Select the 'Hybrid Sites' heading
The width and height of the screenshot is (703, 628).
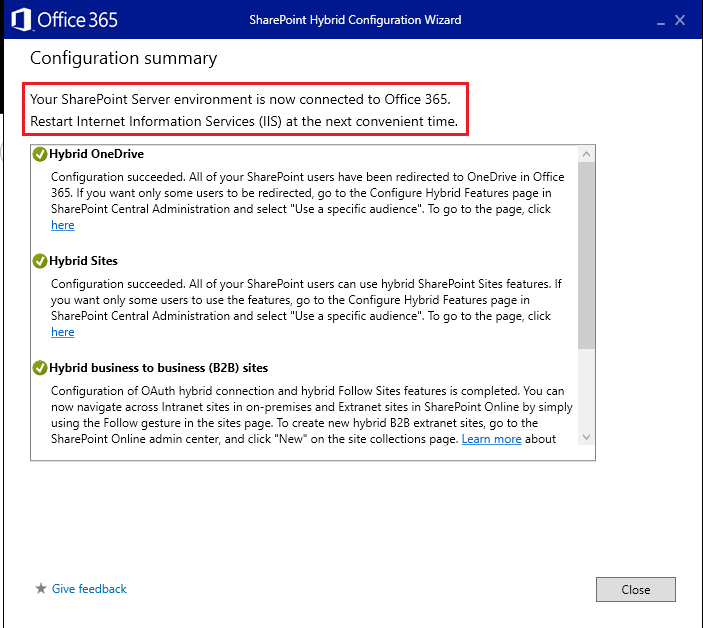(x=83, y=261)
